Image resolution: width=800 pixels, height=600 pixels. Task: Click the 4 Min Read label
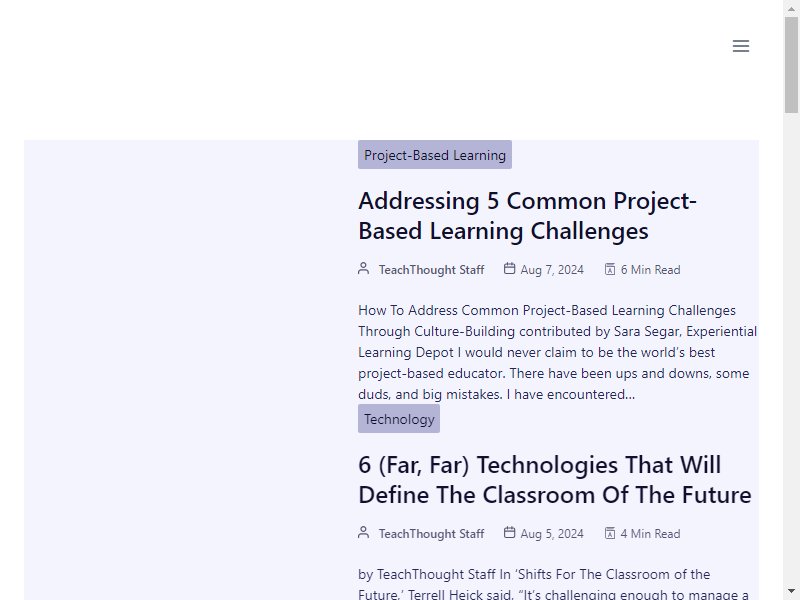pyautogui.click(x=650, y=534)
